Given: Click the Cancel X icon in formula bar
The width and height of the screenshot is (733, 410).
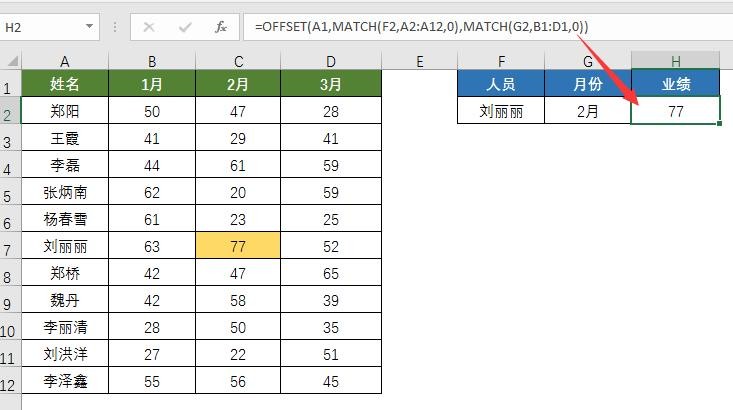Looking at the screenshot, I should (149, 27).
